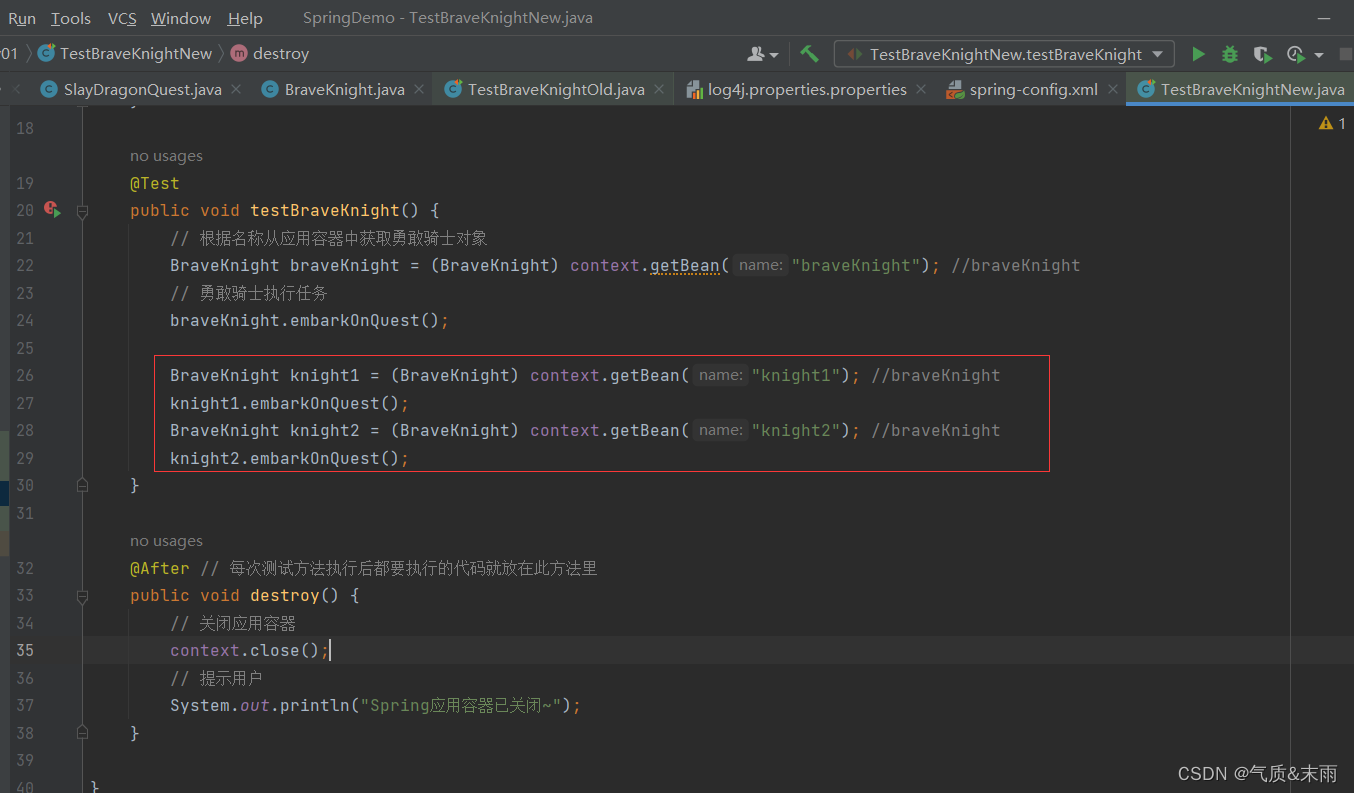Start debugging with the green bug icon

pos(1230,54)
